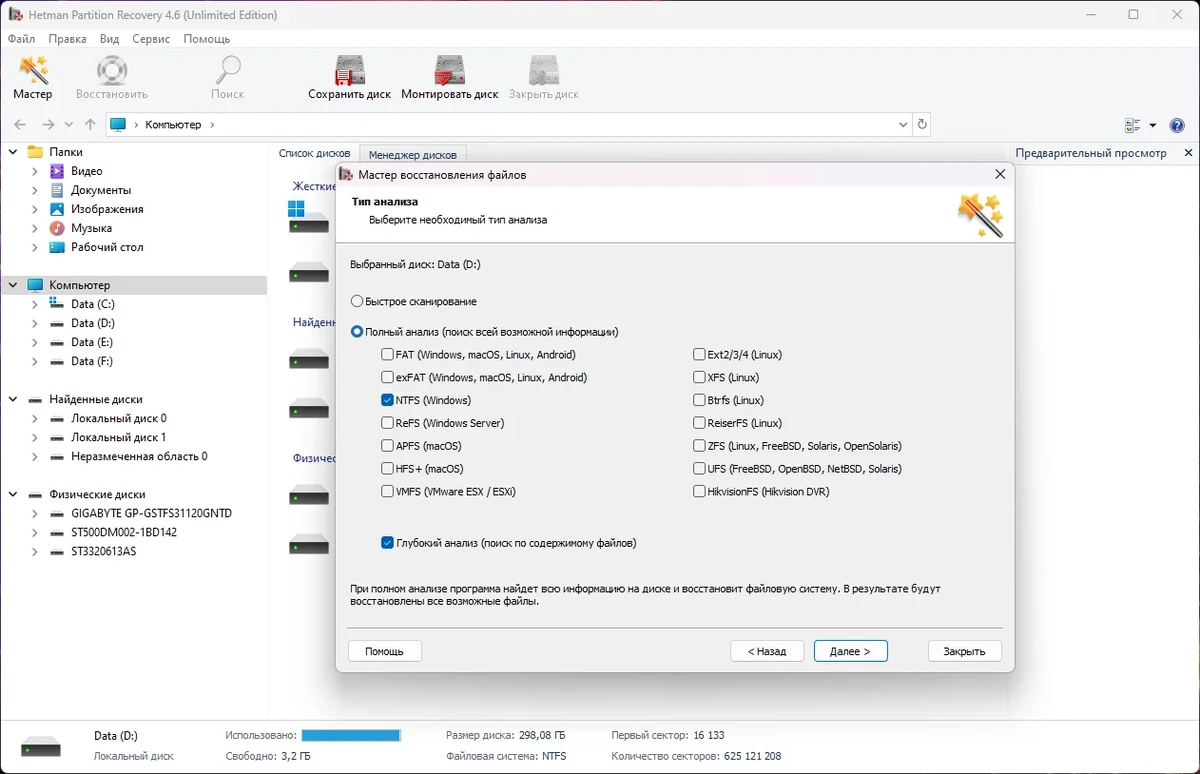Viewport: 1200px width, 774px height.
Task: Select Полный анализ radio option
Action: click(x=356, y=332)
